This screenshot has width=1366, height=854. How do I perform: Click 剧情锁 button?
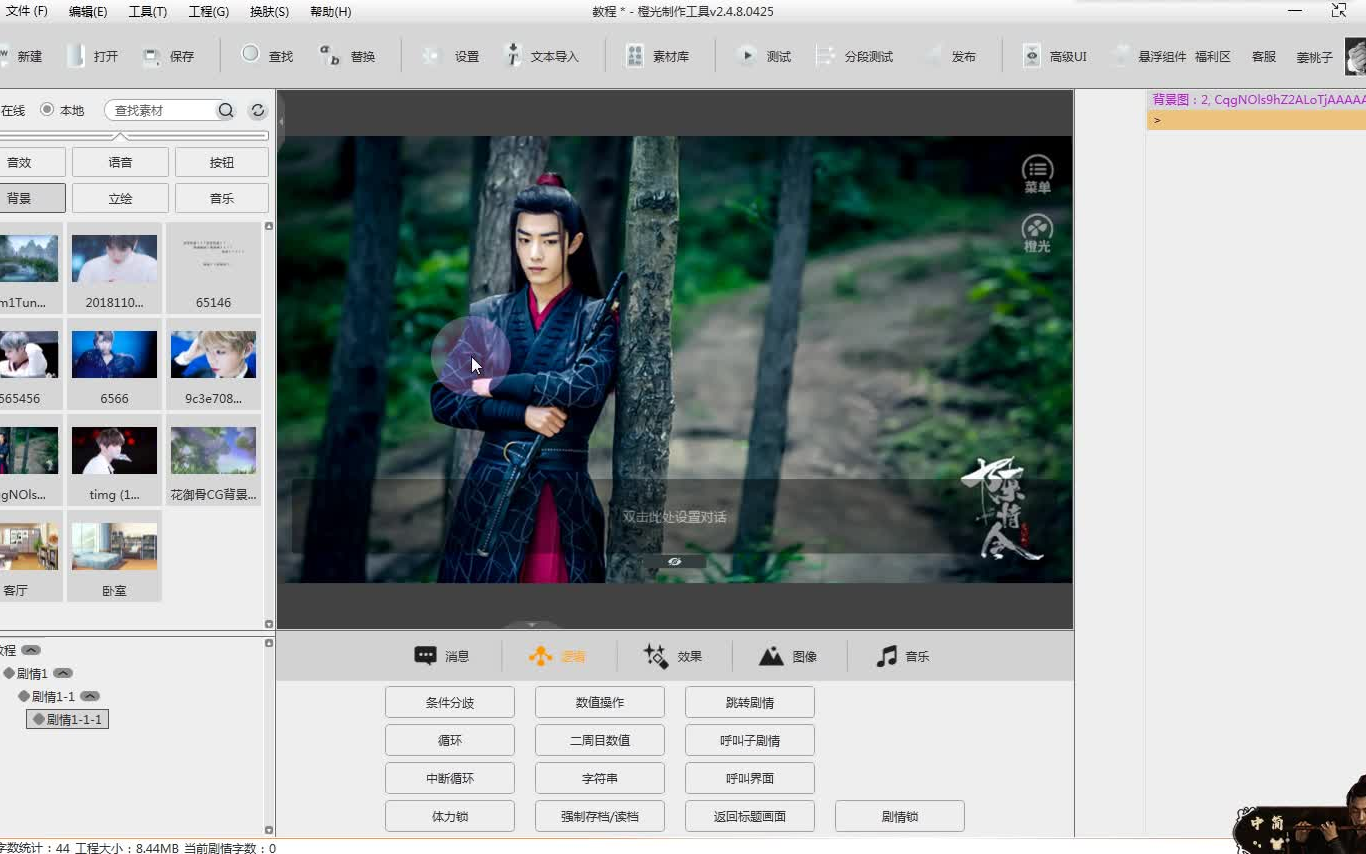click(x=900, y=816)
